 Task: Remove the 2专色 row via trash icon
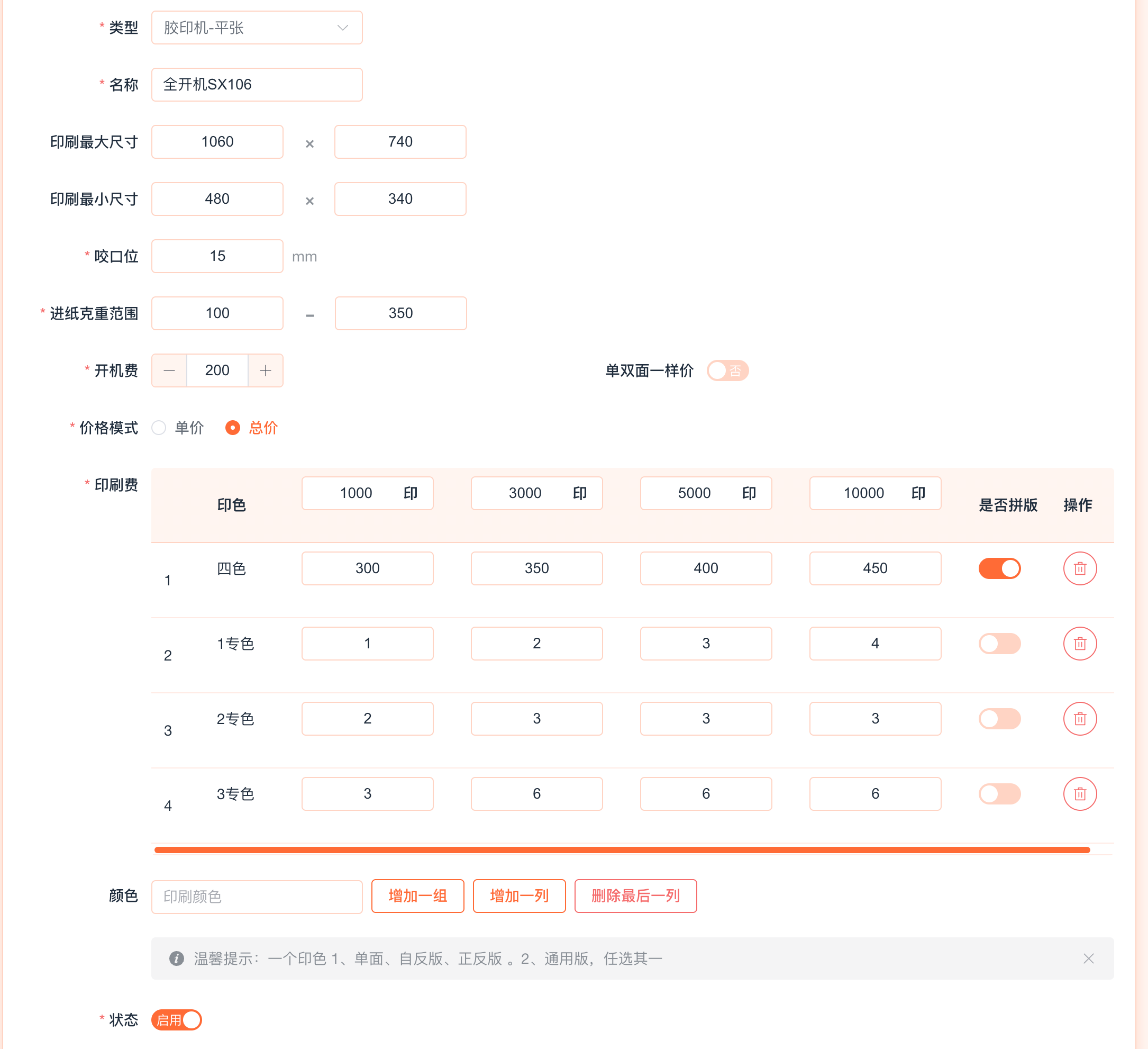(x=1079, y=719)
